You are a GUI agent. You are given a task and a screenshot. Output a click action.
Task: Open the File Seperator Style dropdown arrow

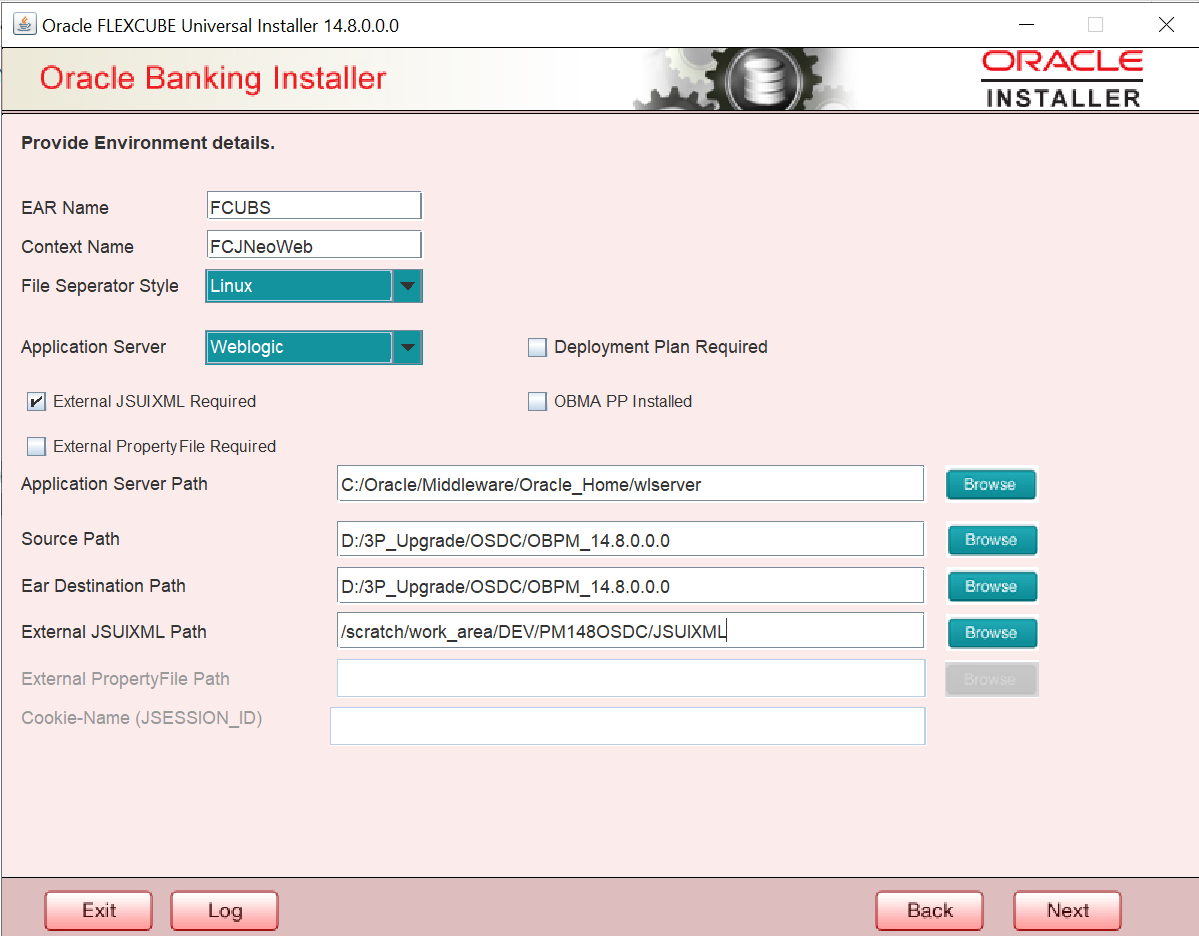[x=408, y=286]
